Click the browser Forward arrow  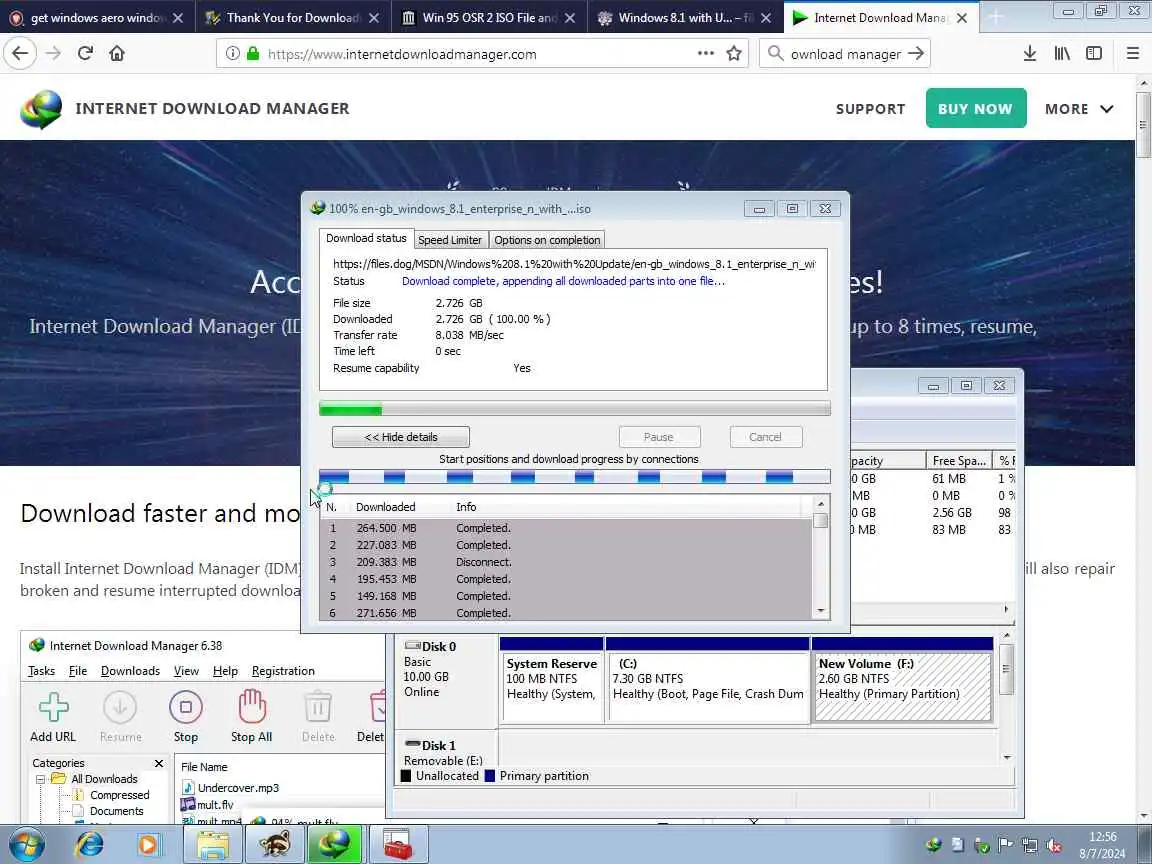[53, 53]
